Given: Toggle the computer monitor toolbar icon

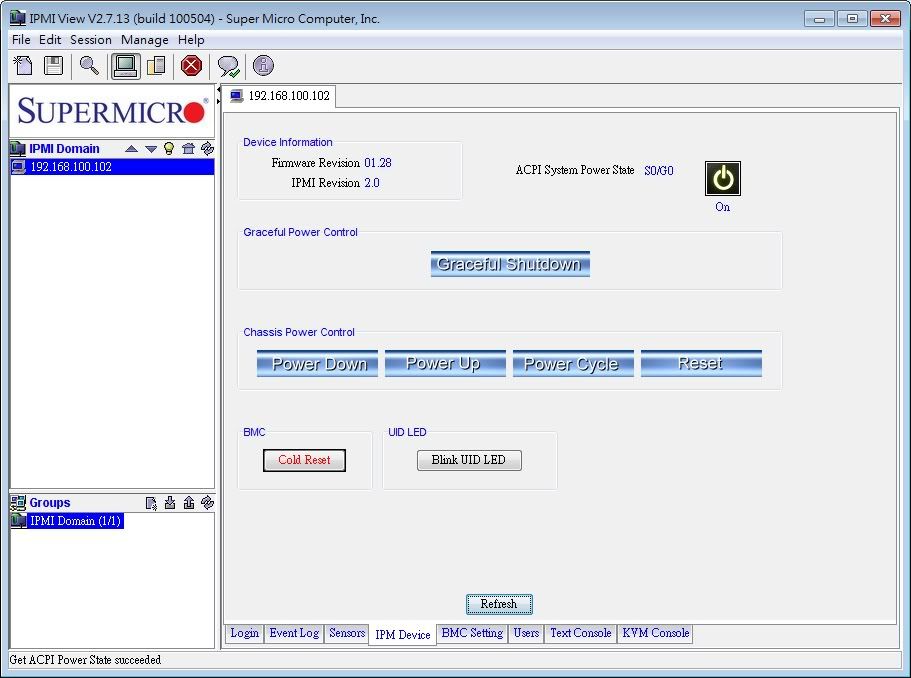Looking at the screenshot, I should [125, 66].
